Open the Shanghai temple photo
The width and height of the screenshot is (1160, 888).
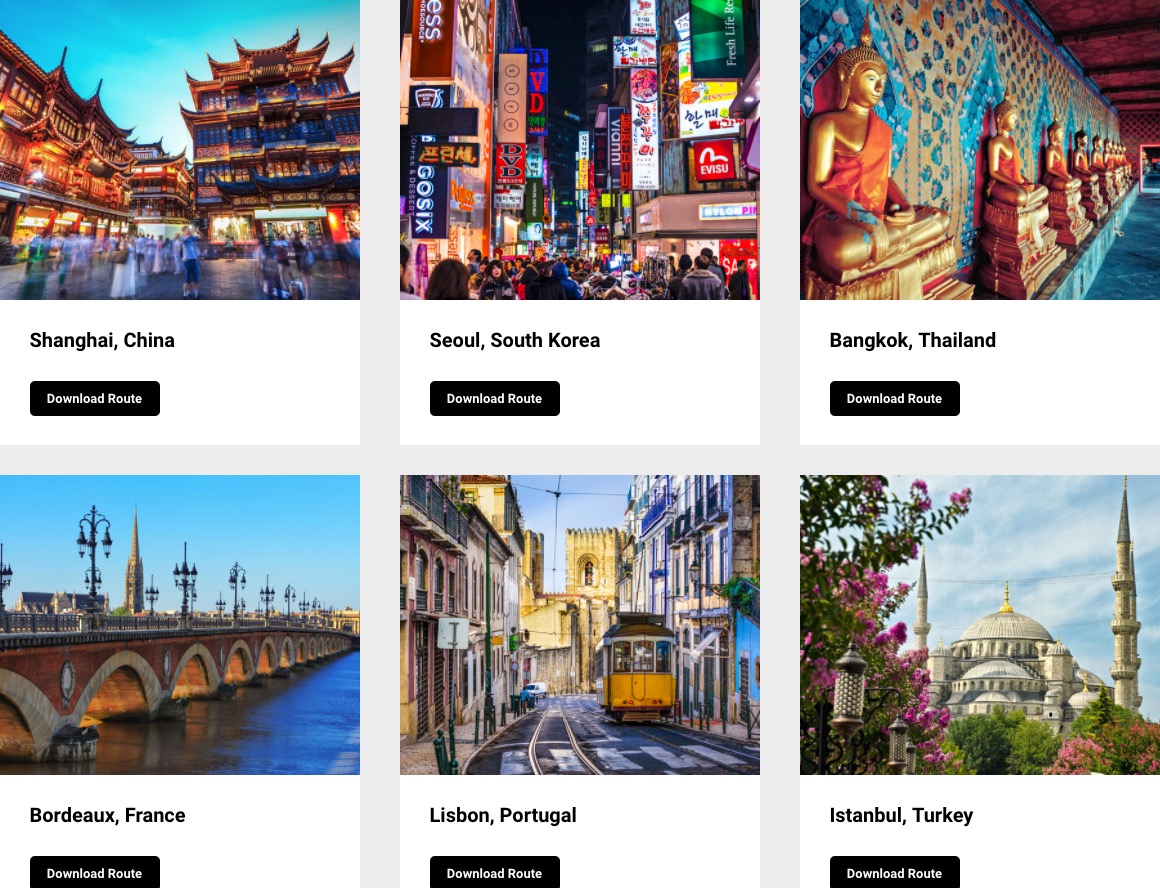coord(180,149)
